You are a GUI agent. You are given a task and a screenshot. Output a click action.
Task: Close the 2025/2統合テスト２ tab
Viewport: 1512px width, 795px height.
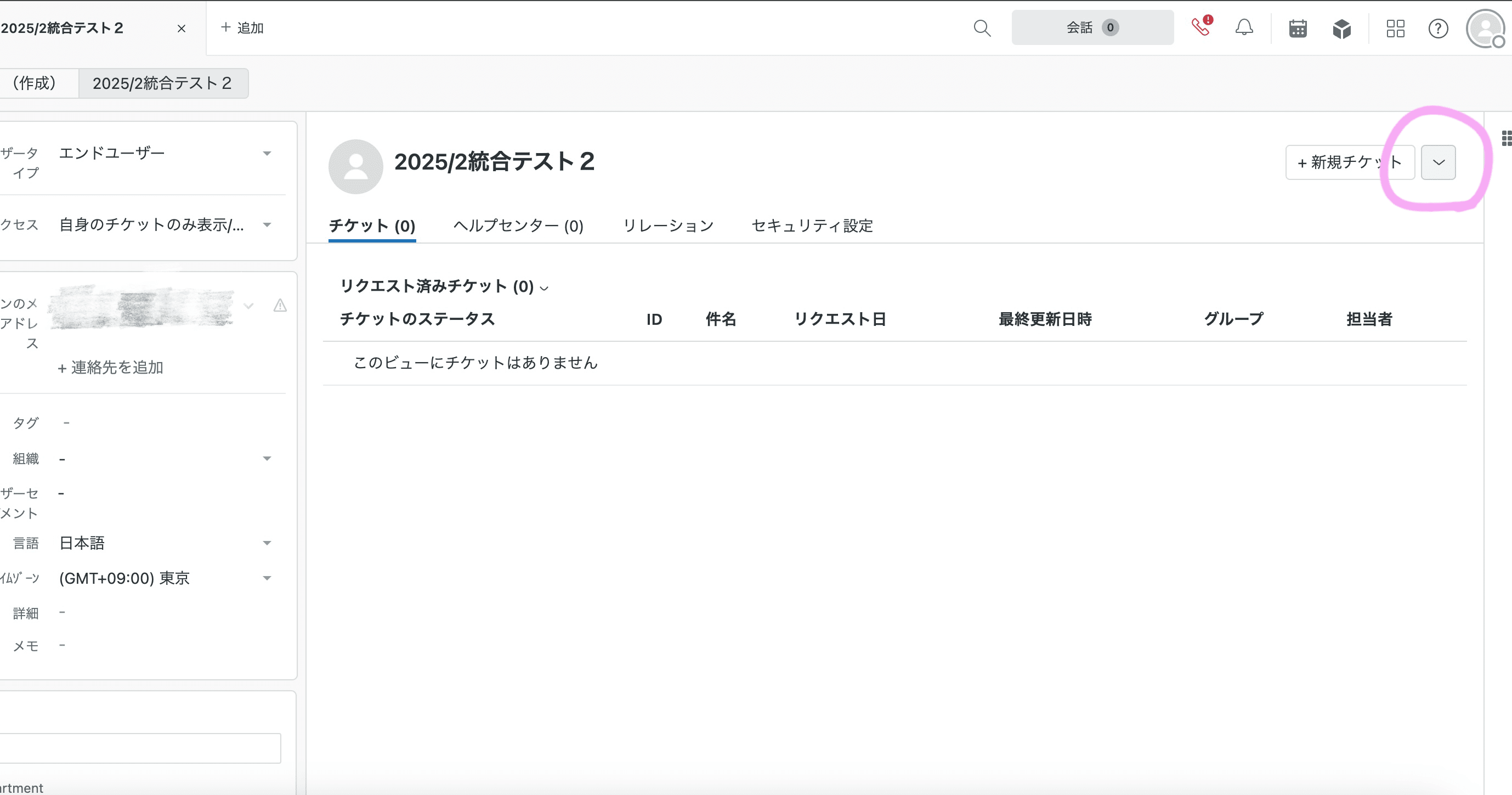182,28
